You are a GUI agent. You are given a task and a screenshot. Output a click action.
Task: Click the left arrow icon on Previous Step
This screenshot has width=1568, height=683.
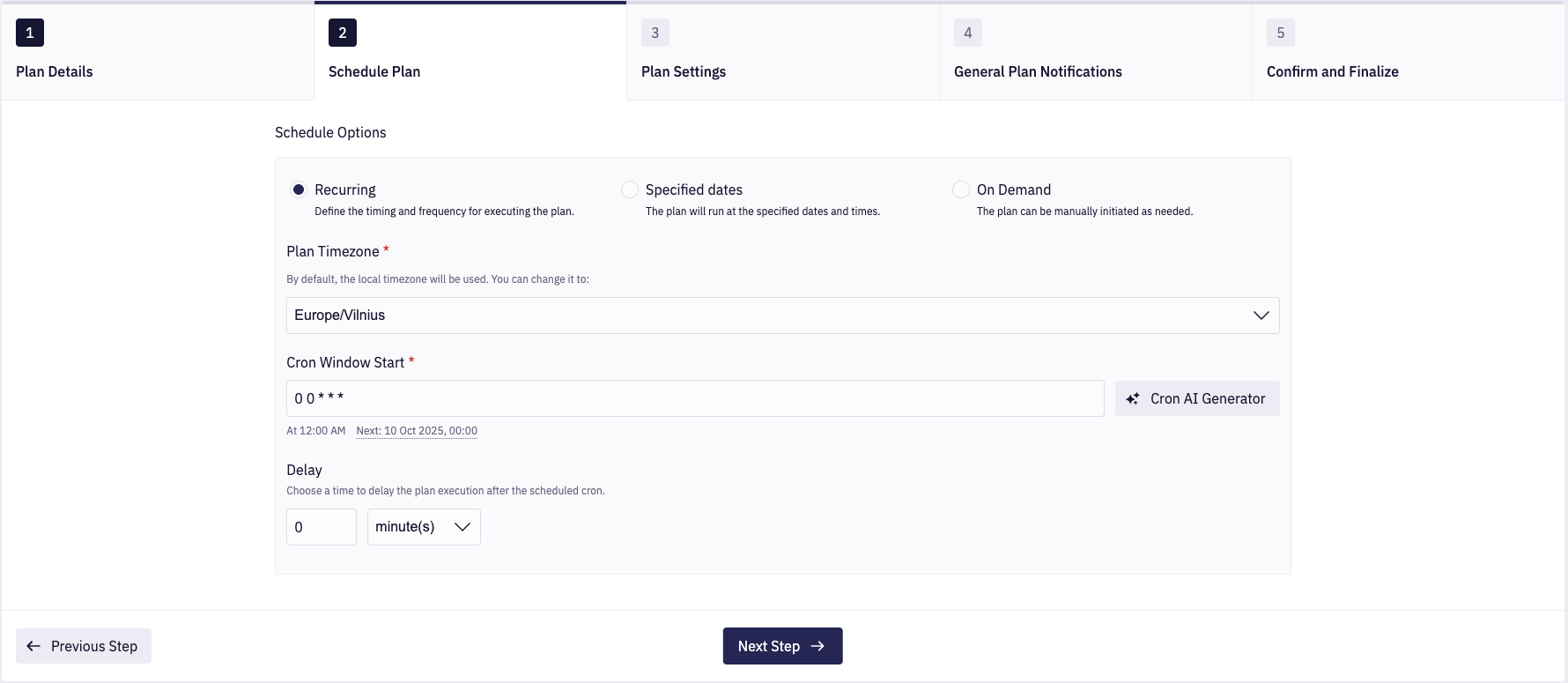coord(33,646)
